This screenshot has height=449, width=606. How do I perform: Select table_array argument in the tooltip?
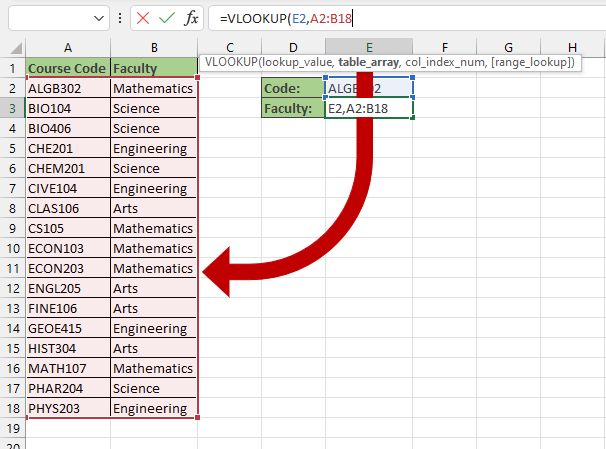(x=368, y=62)
